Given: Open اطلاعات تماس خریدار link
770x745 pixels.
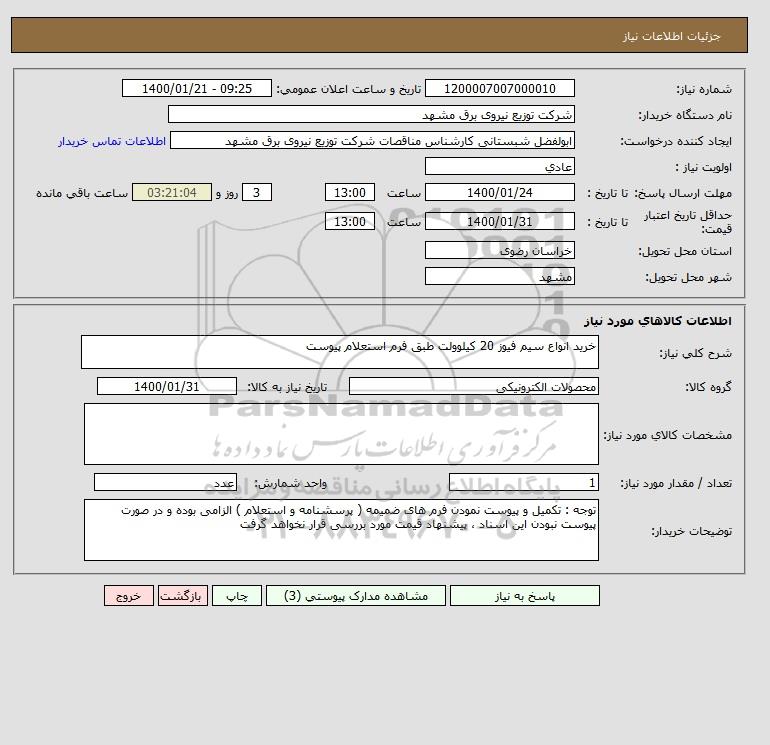Looking at the screenshot, I should [x=111, y=141].
